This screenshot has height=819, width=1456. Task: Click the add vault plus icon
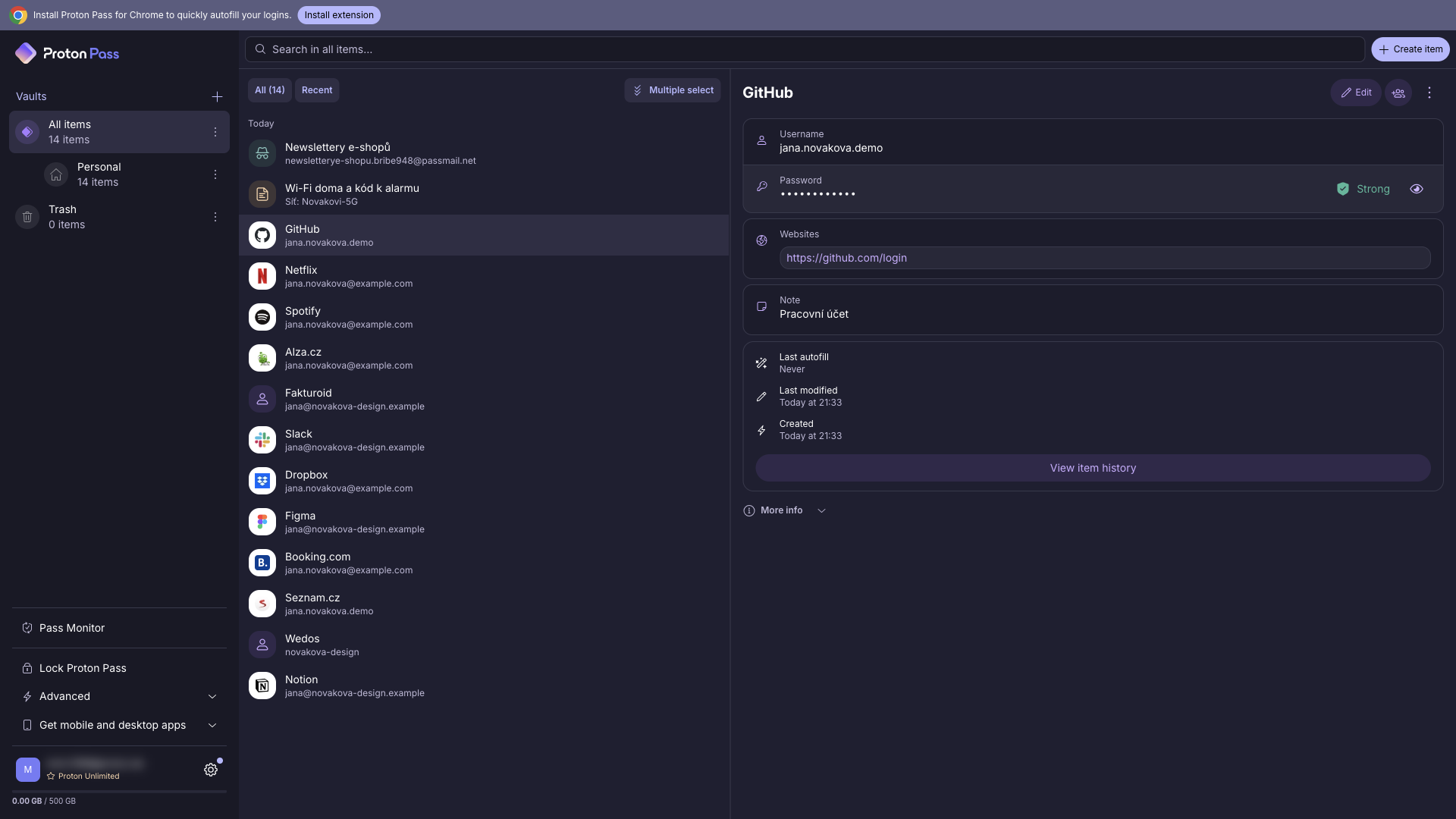tap(217, 96)
